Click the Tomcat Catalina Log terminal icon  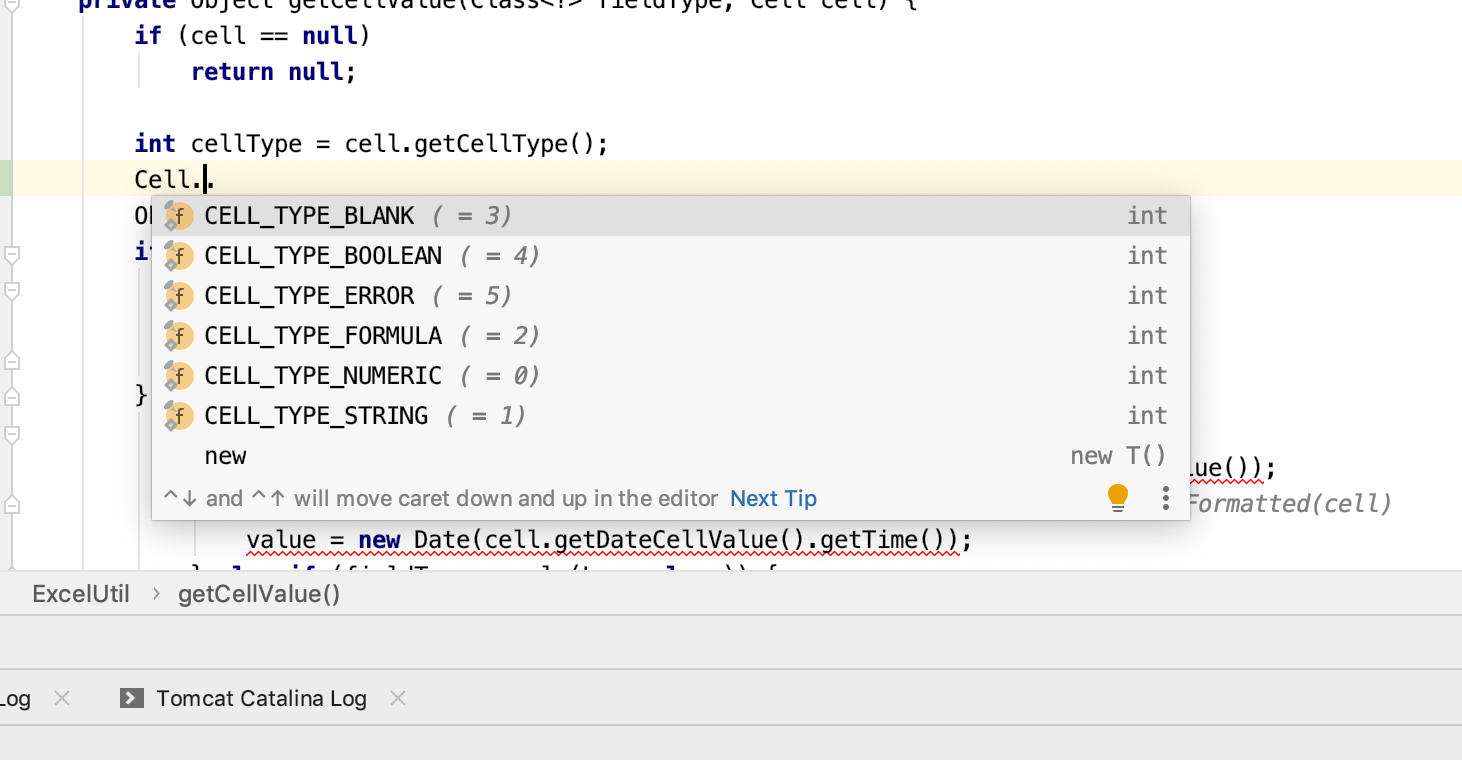click(x=131, y=698)
